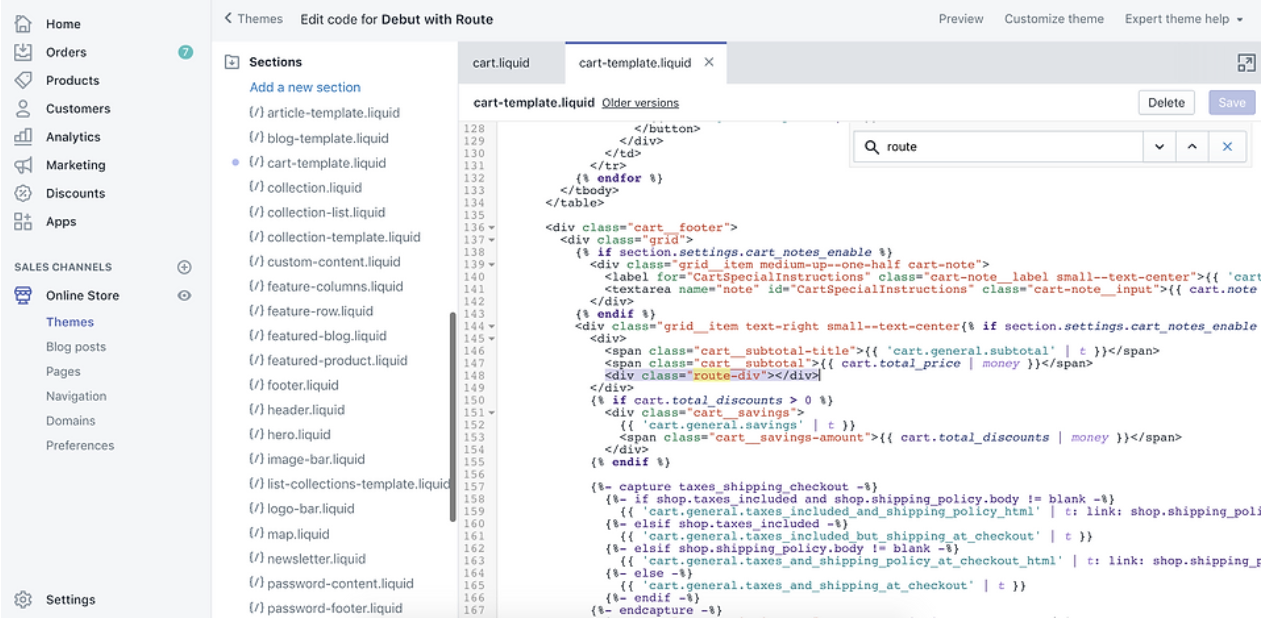
Task: Collapse code fold at line 137
Action: click(492, 240)
